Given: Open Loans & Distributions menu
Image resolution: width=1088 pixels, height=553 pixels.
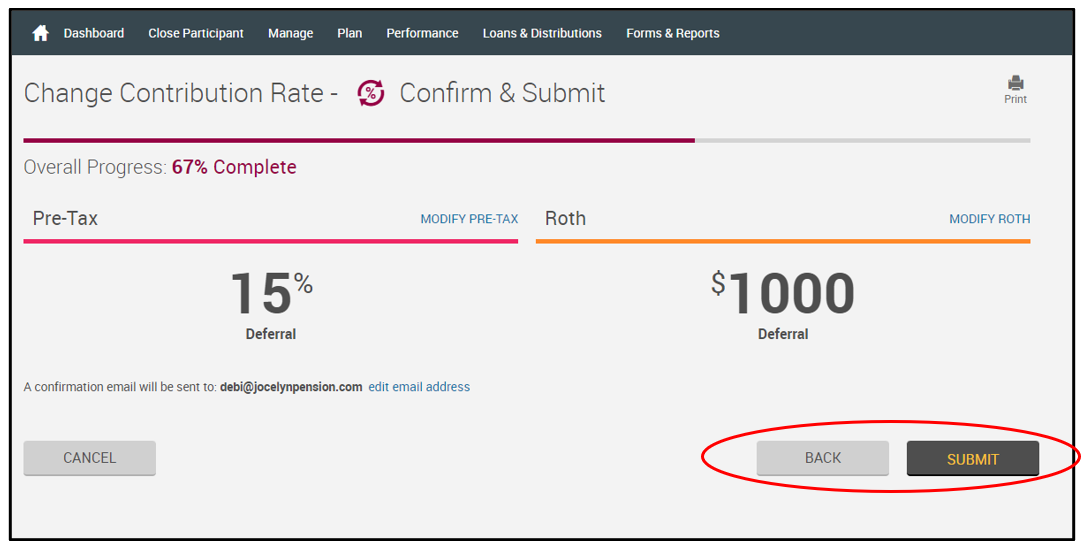Looking at the screenshot, I should tap(542, 33).
